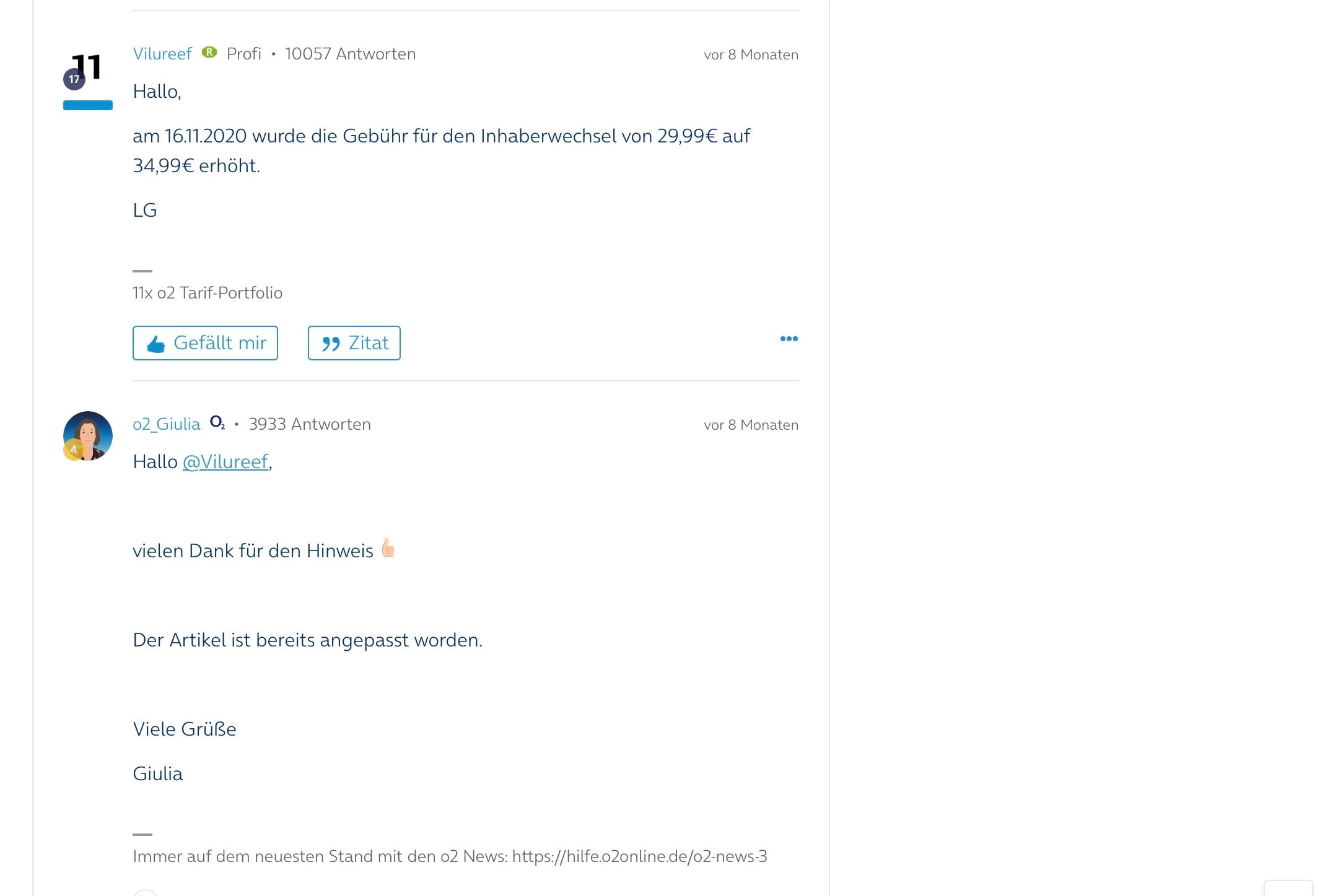Image resolution: width=1338 pixels, height=896 pixels.
Task: Click the O2 logo icon beside o2_Giulia
Action: [217, 423]
